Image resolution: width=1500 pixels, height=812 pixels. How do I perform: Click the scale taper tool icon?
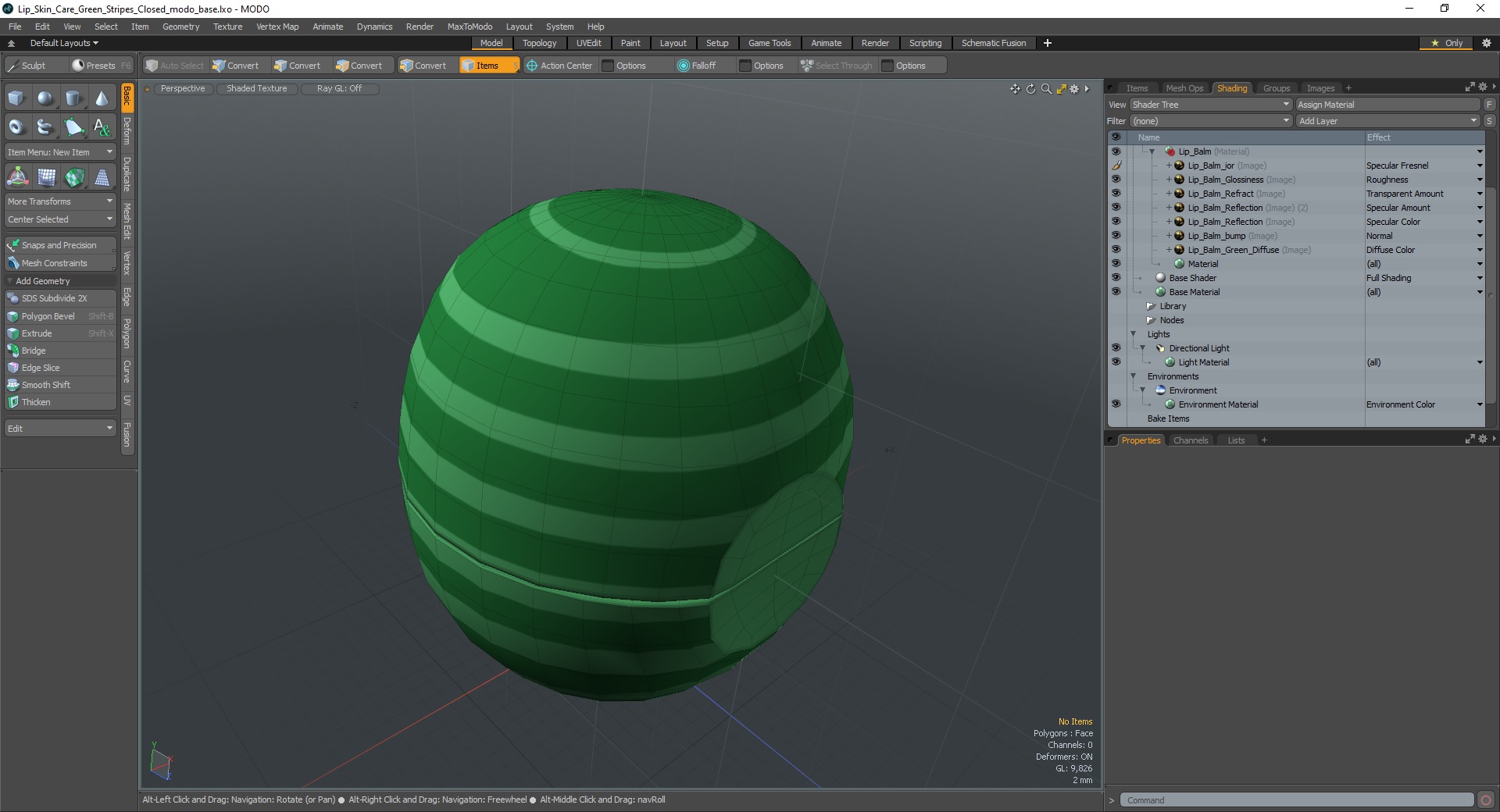point(102,178)
